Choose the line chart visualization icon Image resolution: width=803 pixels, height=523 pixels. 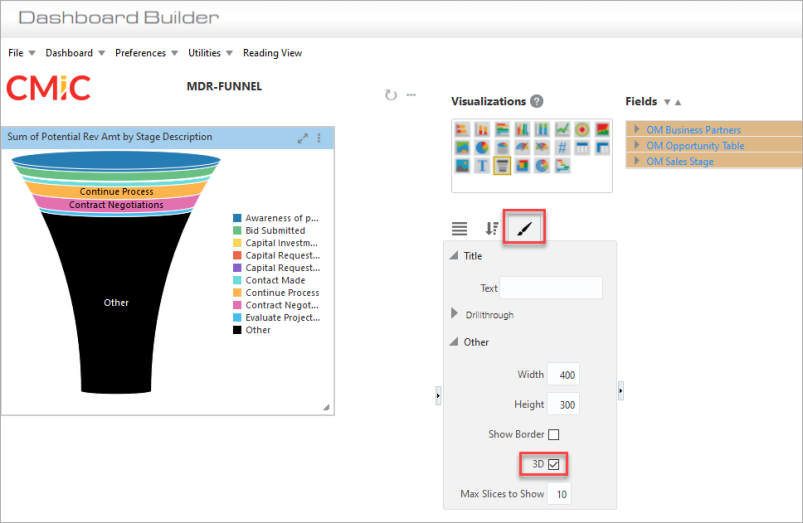click(x=563, y=130)
